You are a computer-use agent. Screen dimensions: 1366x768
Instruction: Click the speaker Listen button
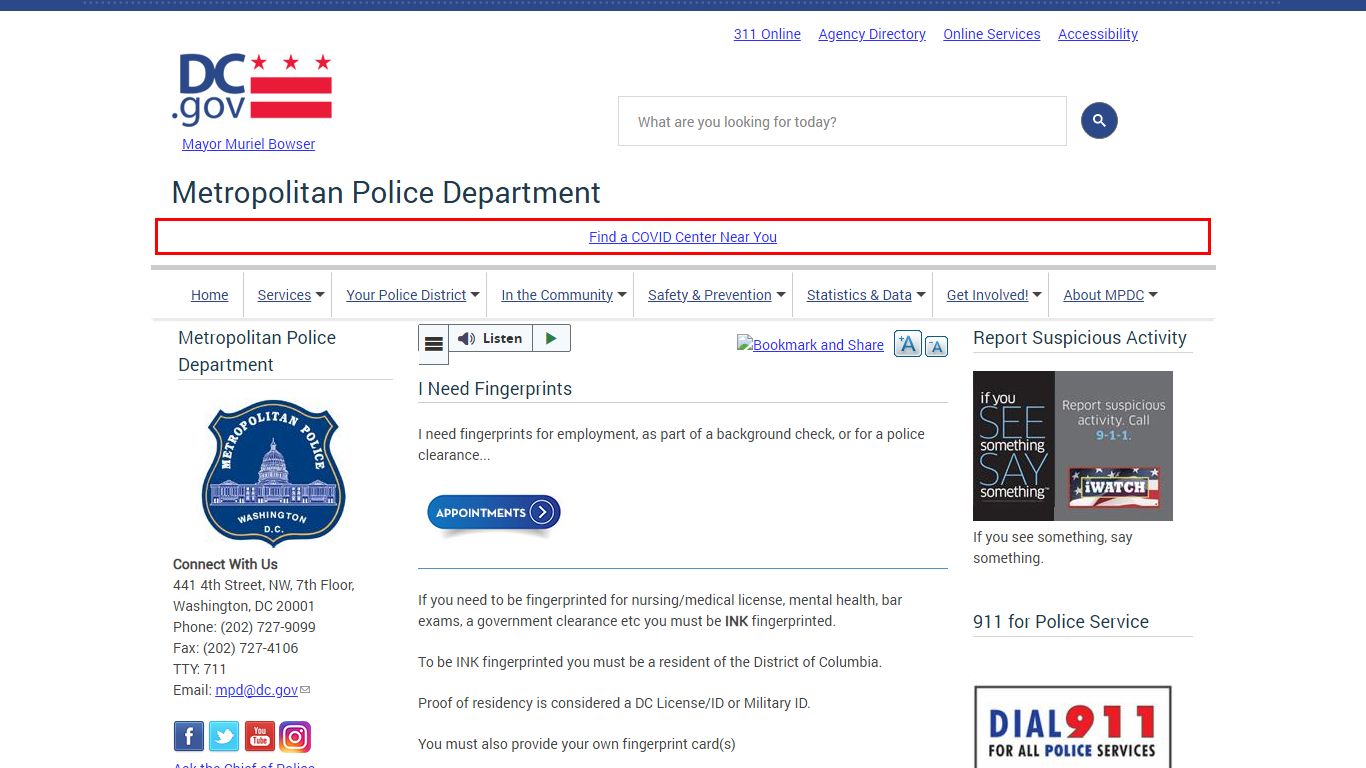click(491, 339)
